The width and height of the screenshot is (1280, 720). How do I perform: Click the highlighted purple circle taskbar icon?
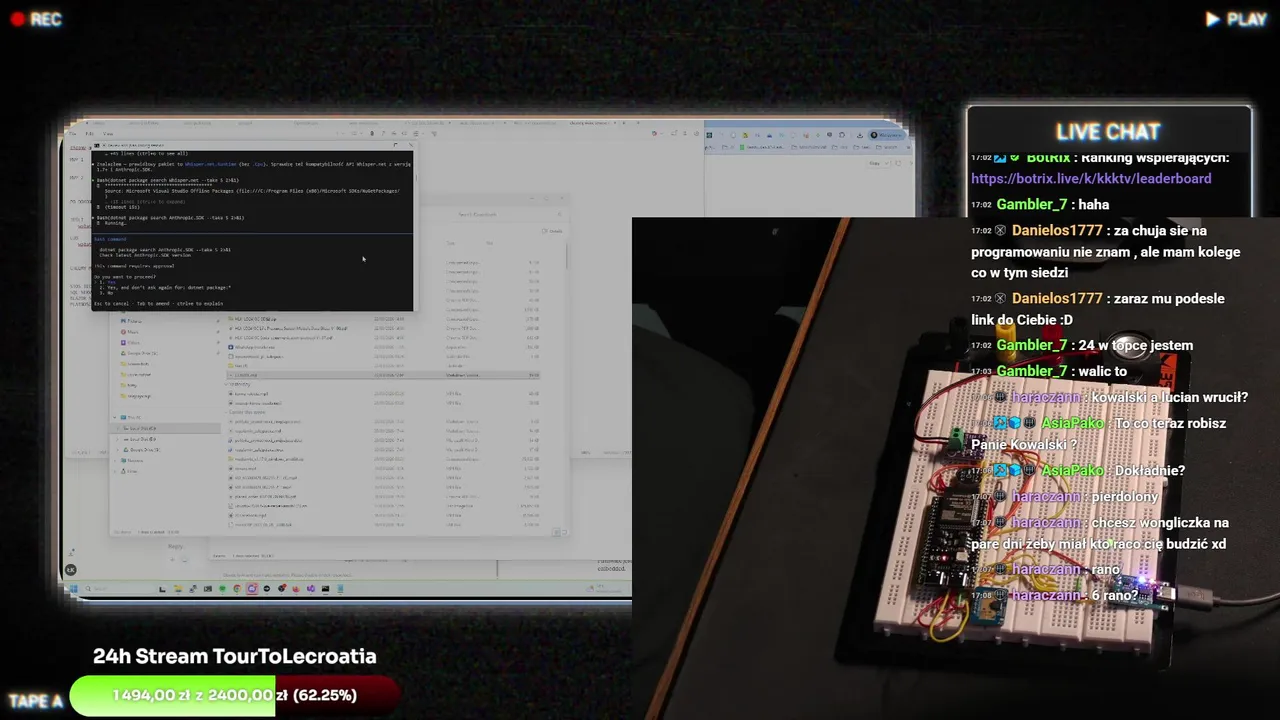[252, 588]
